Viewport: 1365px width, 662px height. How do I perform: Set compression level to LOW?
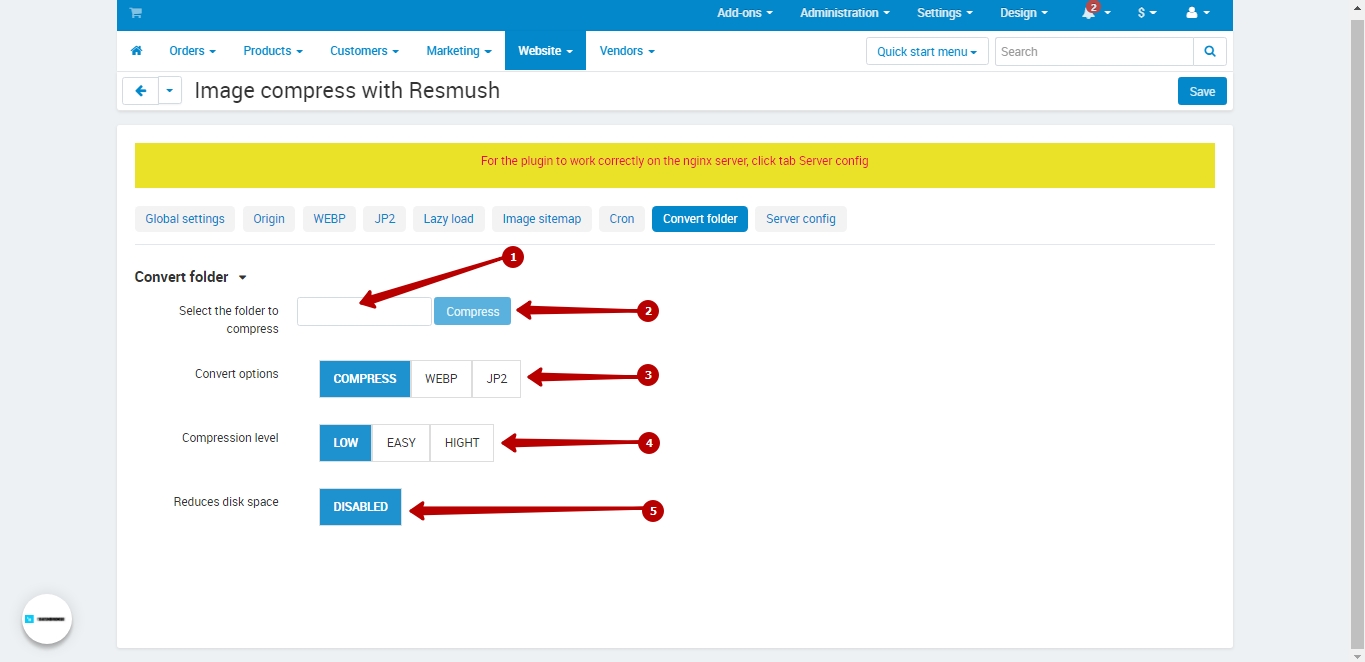point(346,443)
